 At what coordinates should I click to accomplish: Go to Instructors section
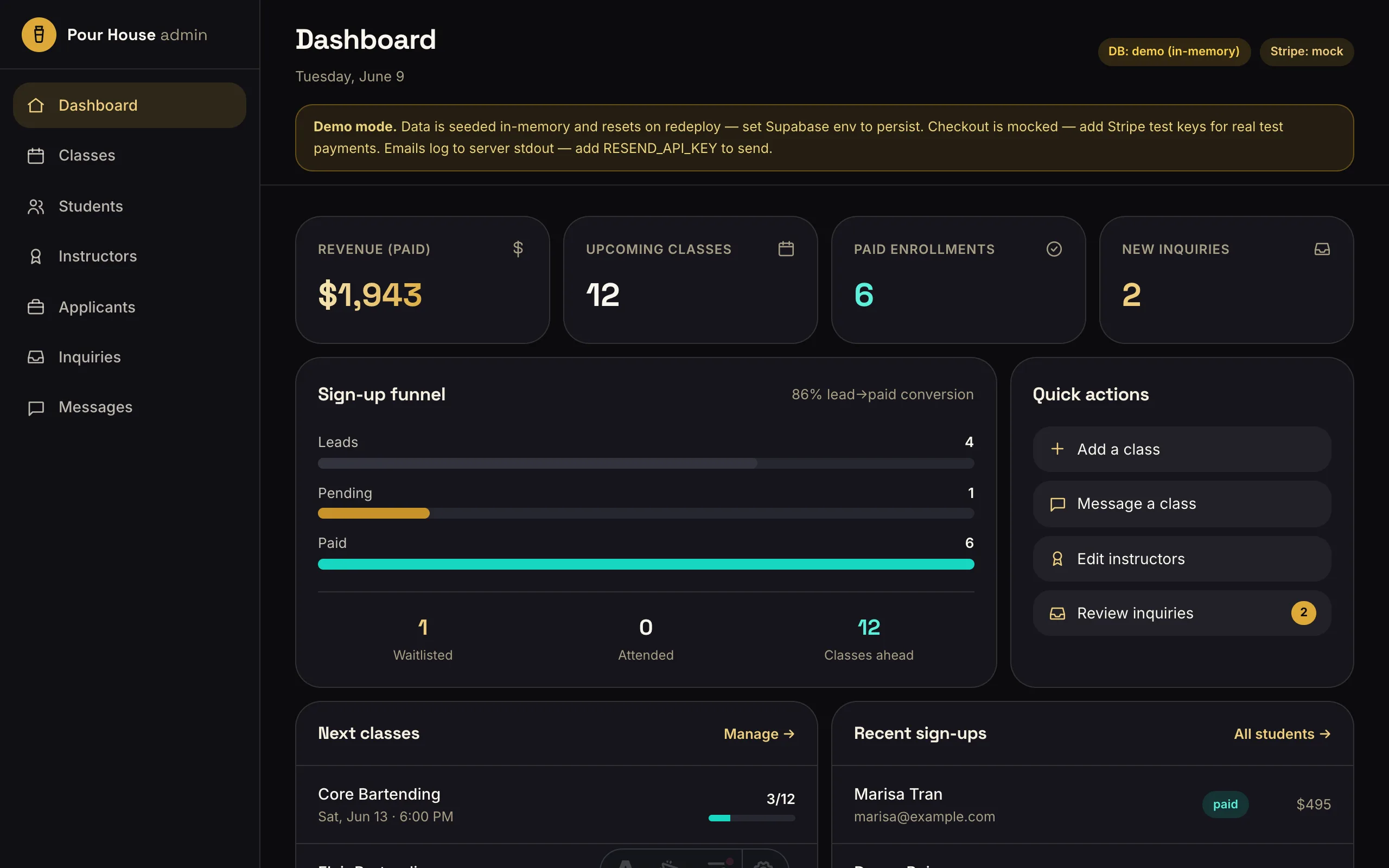(130, 256)
